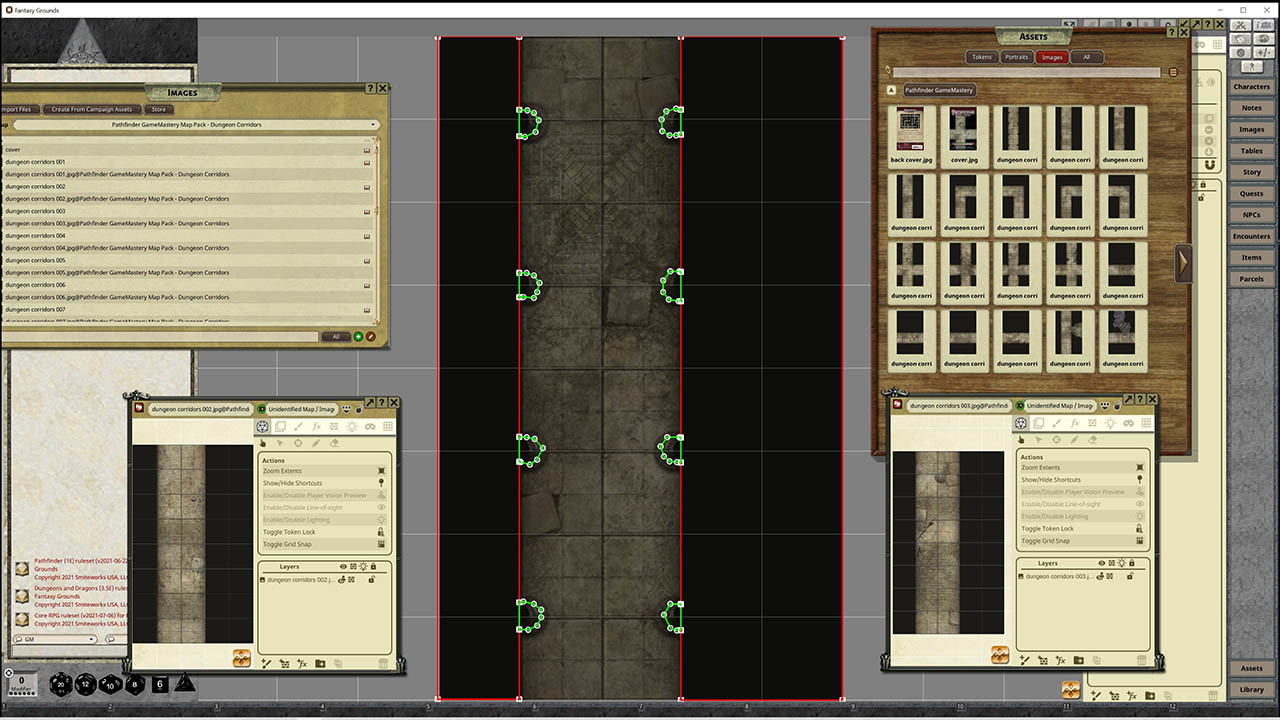Switch to the Tokens tab in Assets
Screen dimensions: 1280x720
click(982, 57)
